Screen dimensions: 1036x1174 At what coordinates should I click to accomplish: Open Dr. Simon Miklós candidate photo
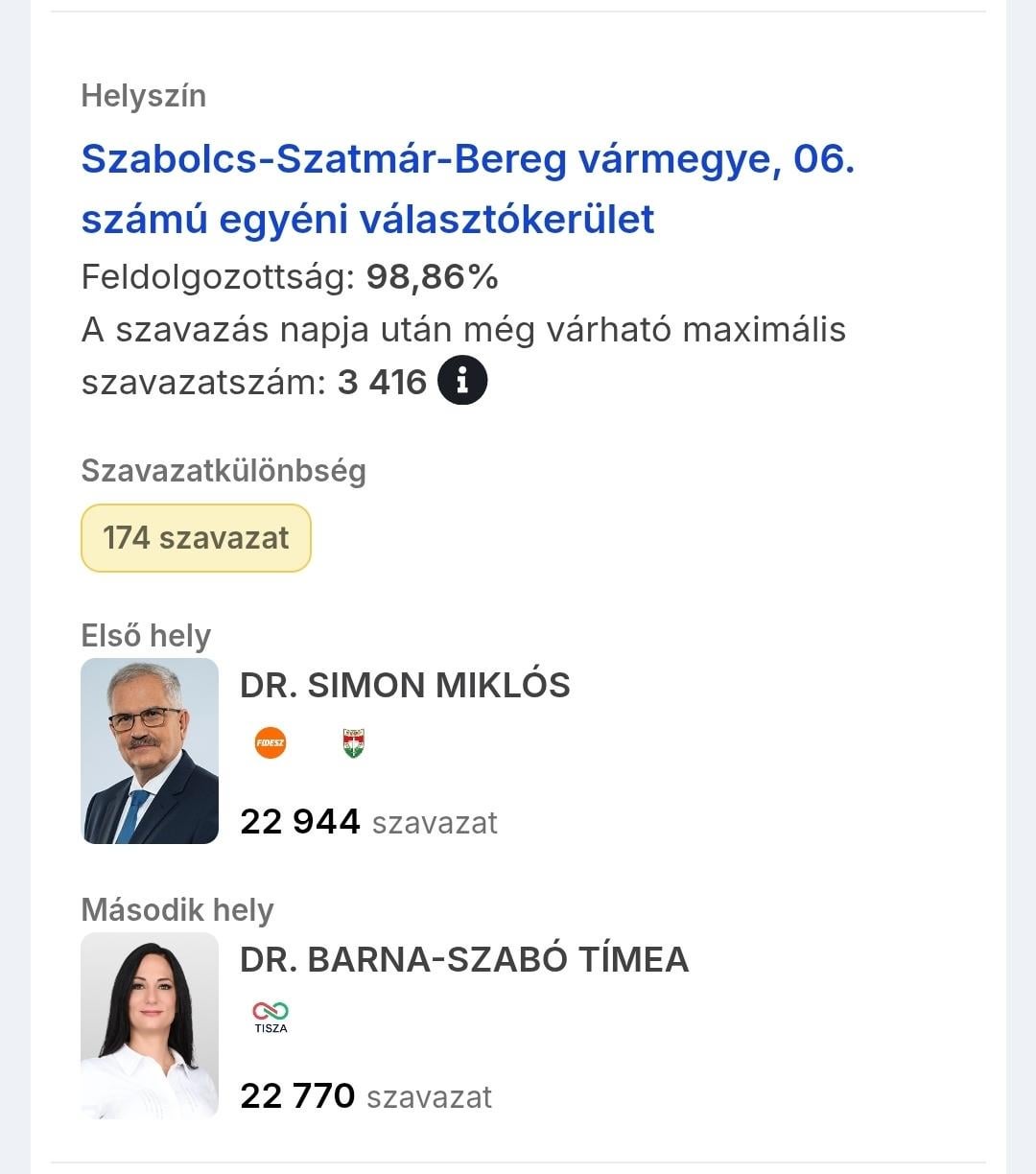[x=150, y=751]
